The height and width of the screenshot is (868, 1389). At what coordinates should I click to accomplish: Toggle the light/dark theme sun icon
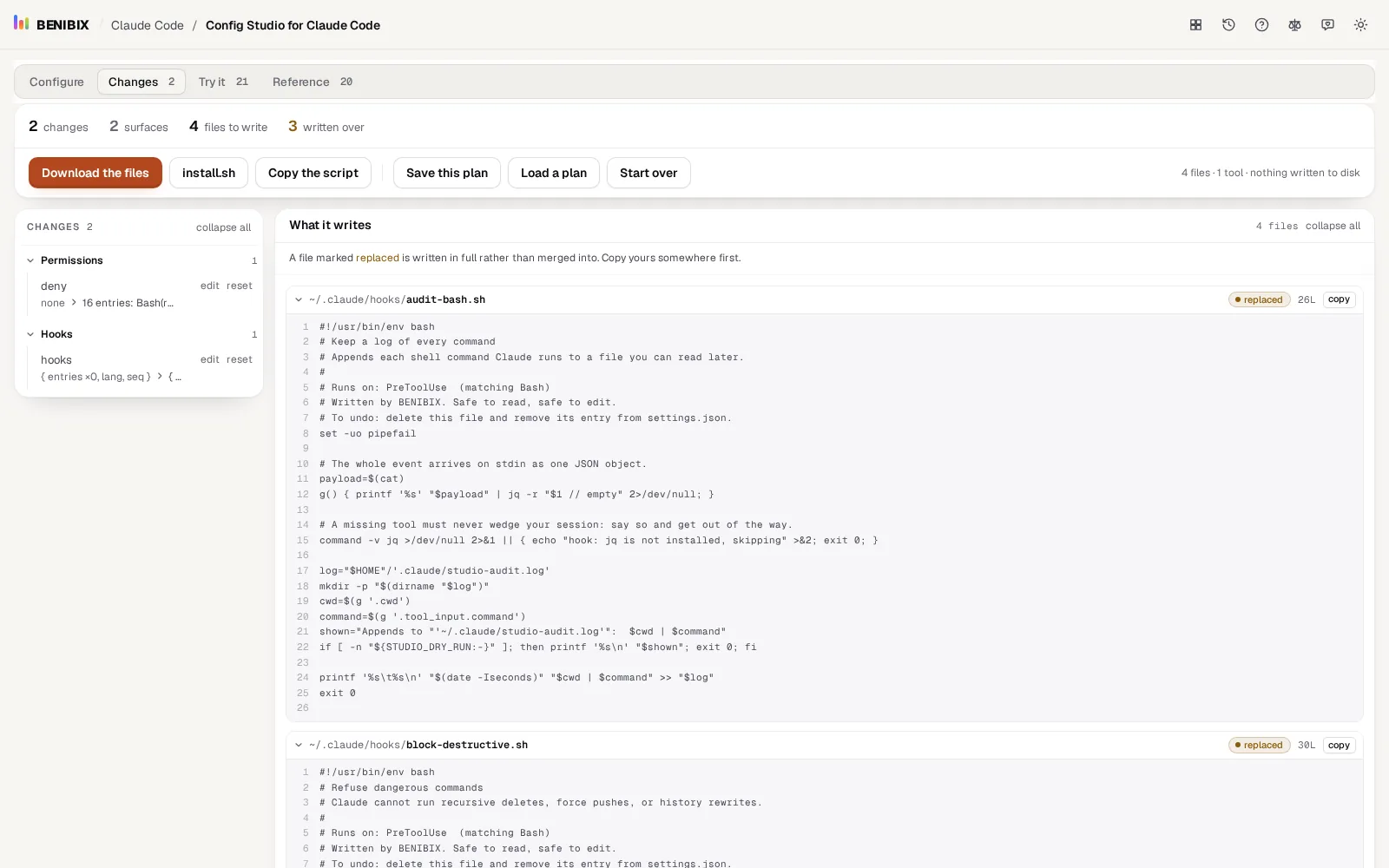coord(1360,25)
